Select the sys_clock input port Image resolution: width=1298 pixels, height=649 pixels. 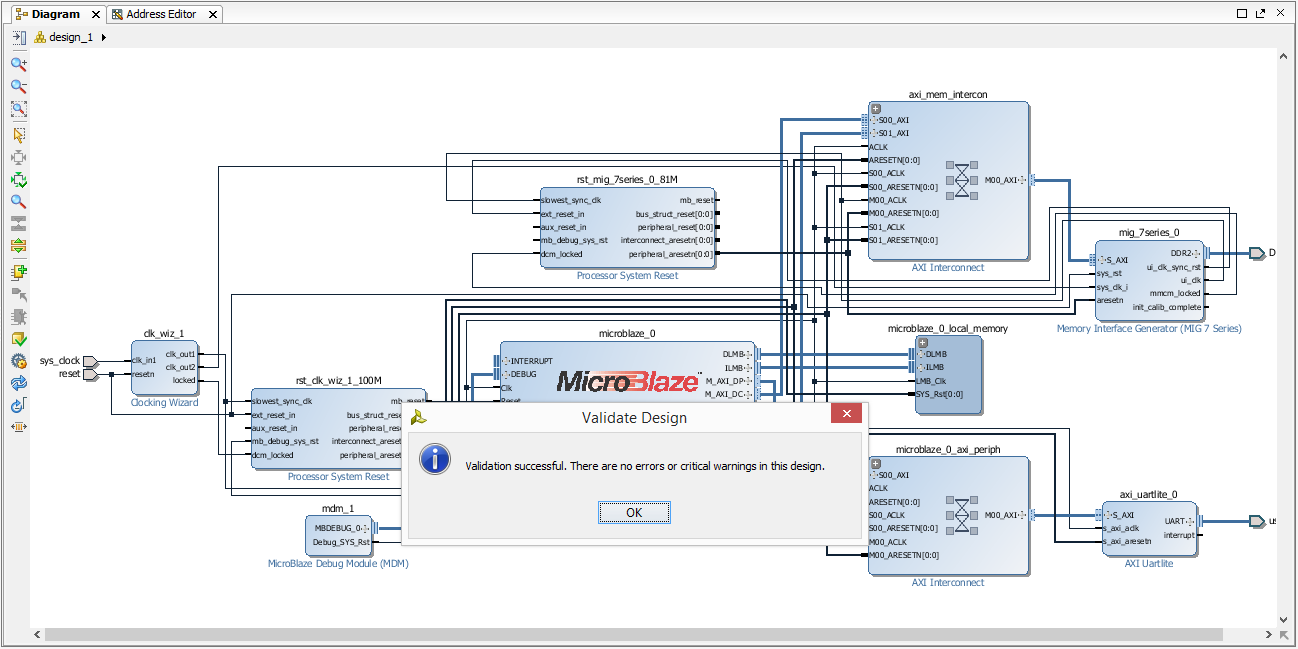click(x=90, y=361)
